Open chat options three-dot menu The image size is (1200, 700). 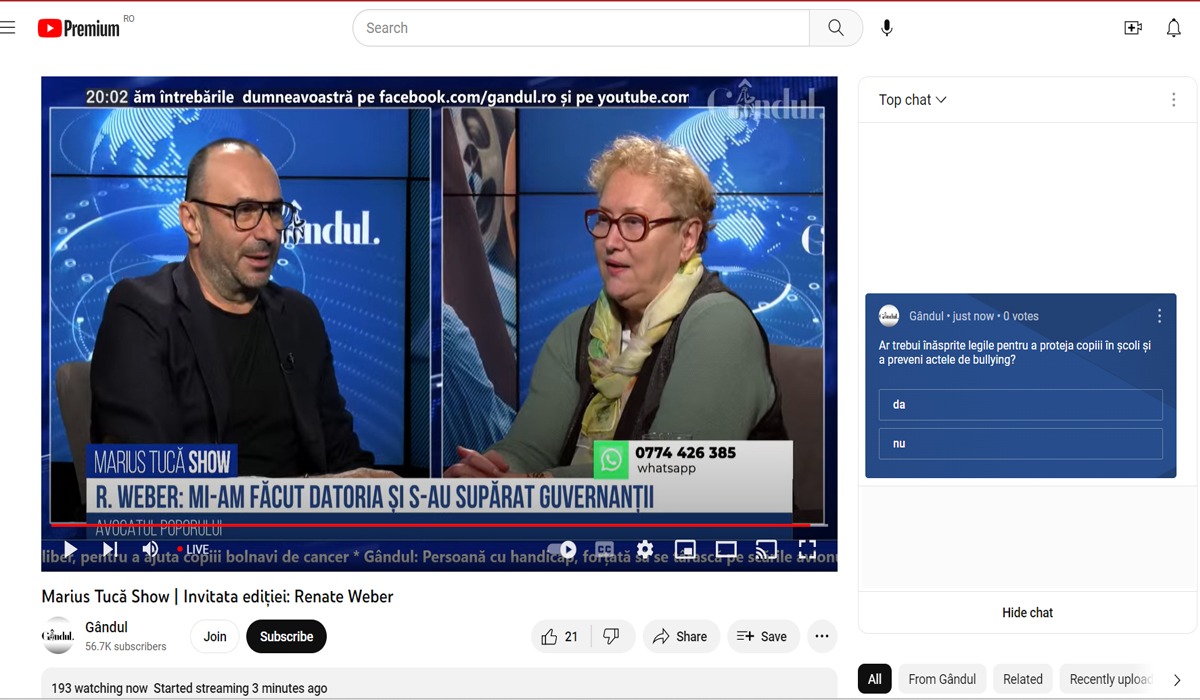(x=1173, y=100)
